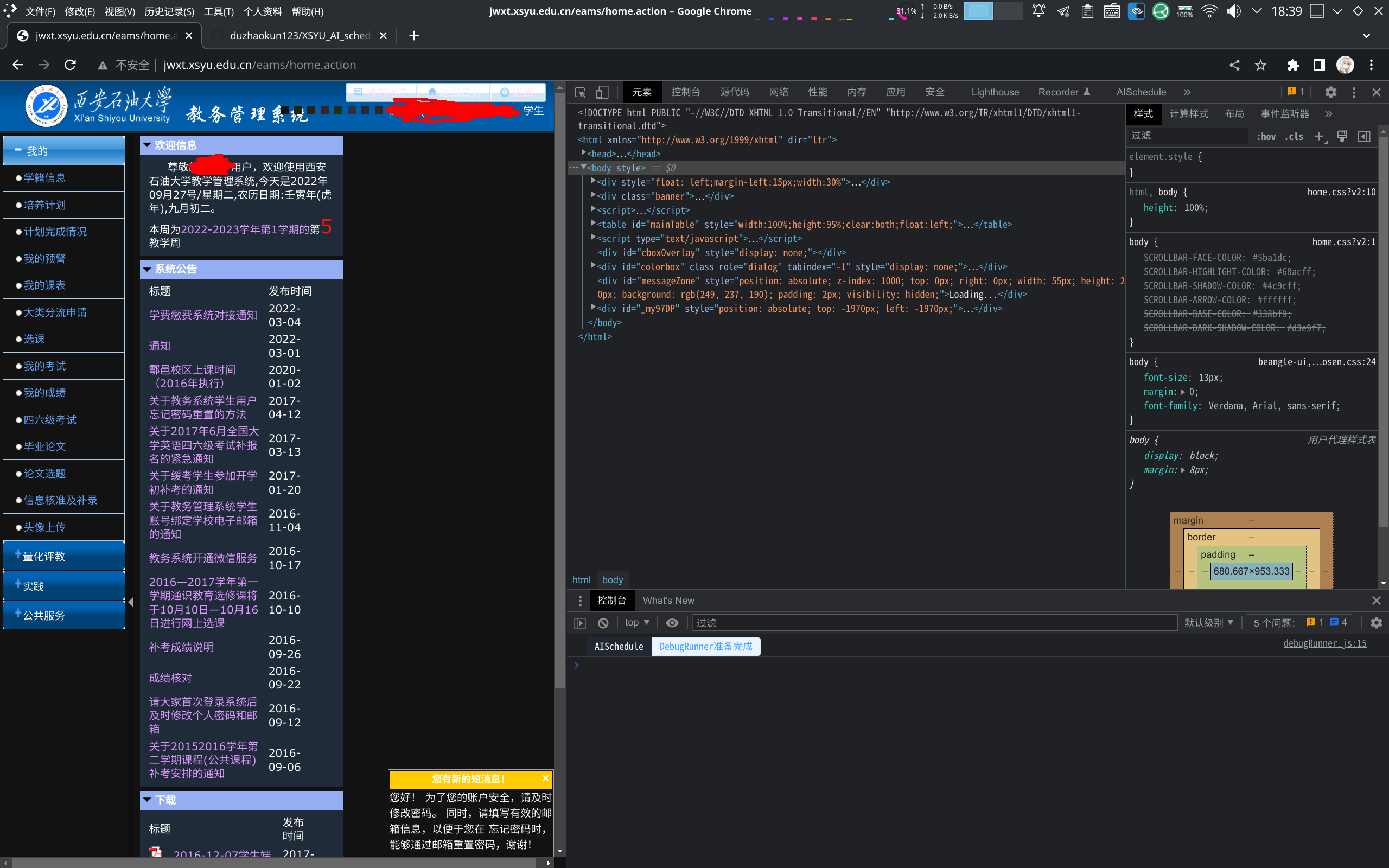Open 学费缴费系统对接通知 announcement link

202,315
